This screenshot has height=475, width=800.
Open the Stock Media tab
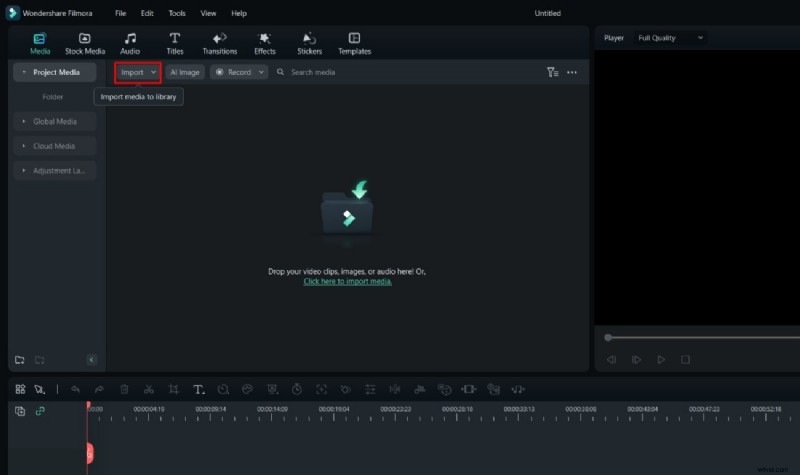click(x=85, y=44)
